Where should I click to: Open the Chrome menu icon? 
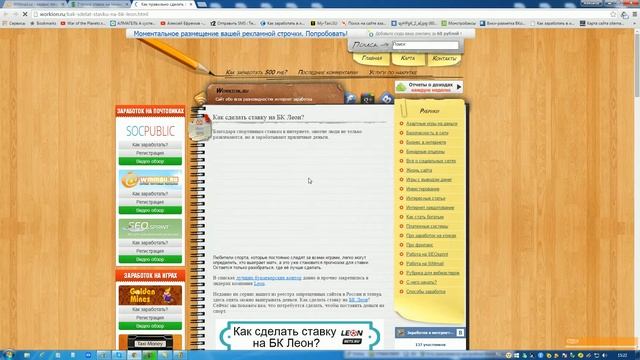635,14
